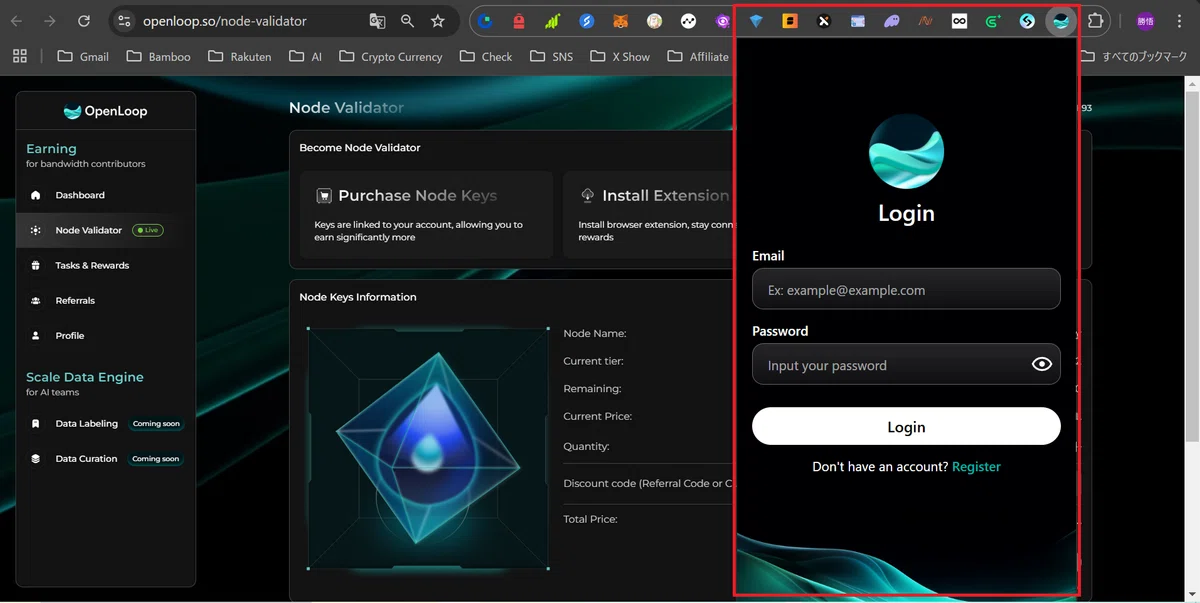The width and height of the screenshot is (1200, 603).
Task: Open the Rakuten bookmark folder
Action: point(240,57)
